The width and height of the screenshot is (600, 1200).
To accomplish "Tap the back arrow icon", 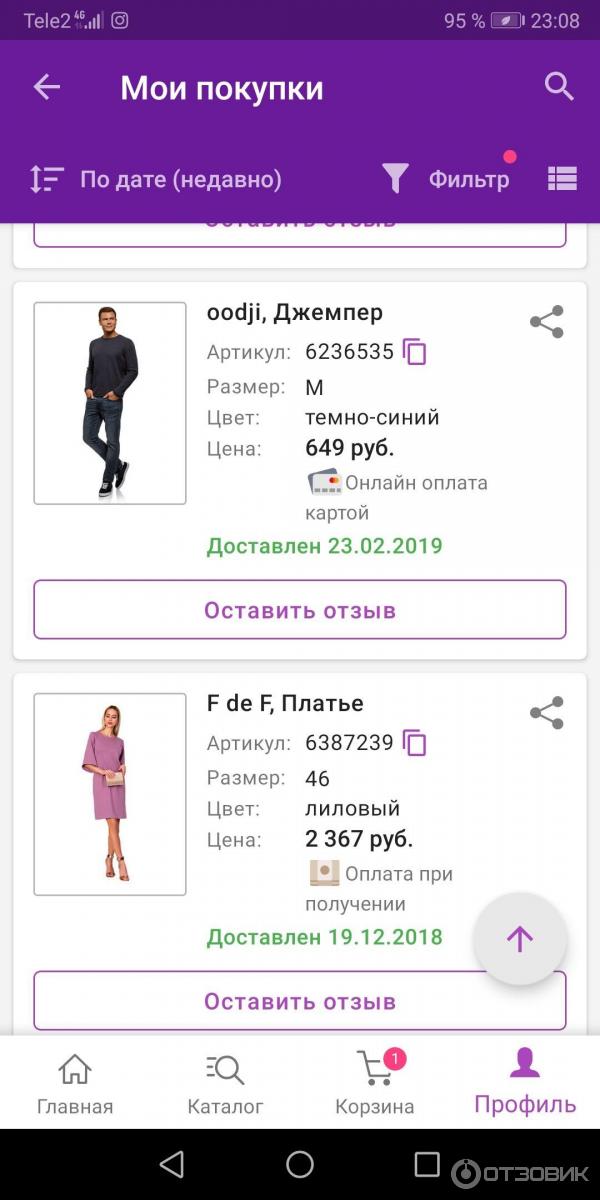I will click(x=47, y=87).
